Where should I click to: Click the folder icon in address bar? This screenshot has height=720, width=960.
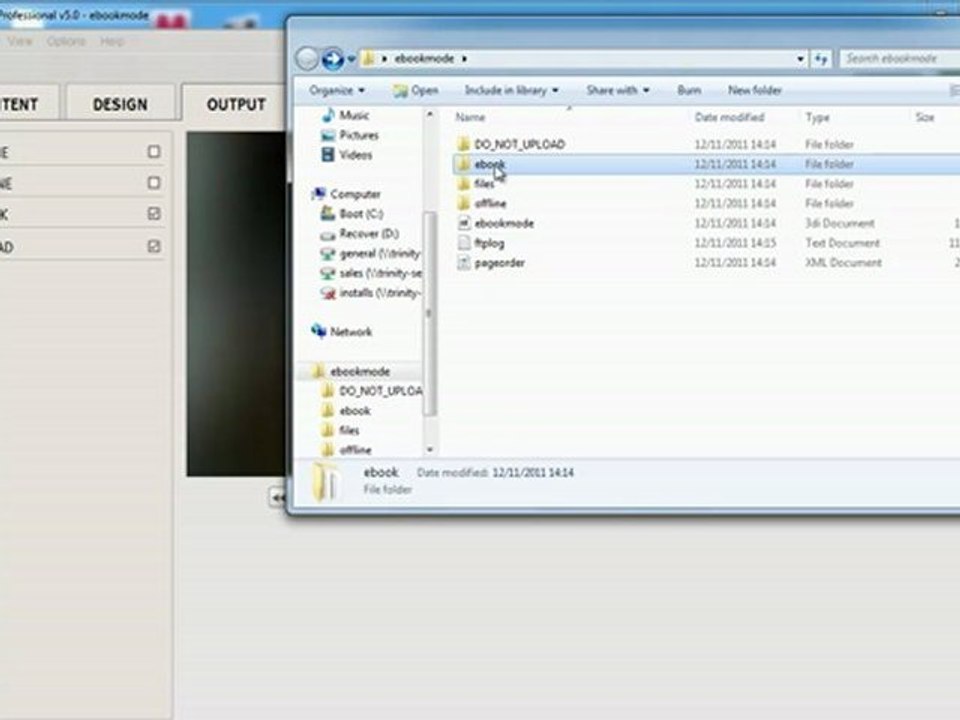(x=368, y=59)
